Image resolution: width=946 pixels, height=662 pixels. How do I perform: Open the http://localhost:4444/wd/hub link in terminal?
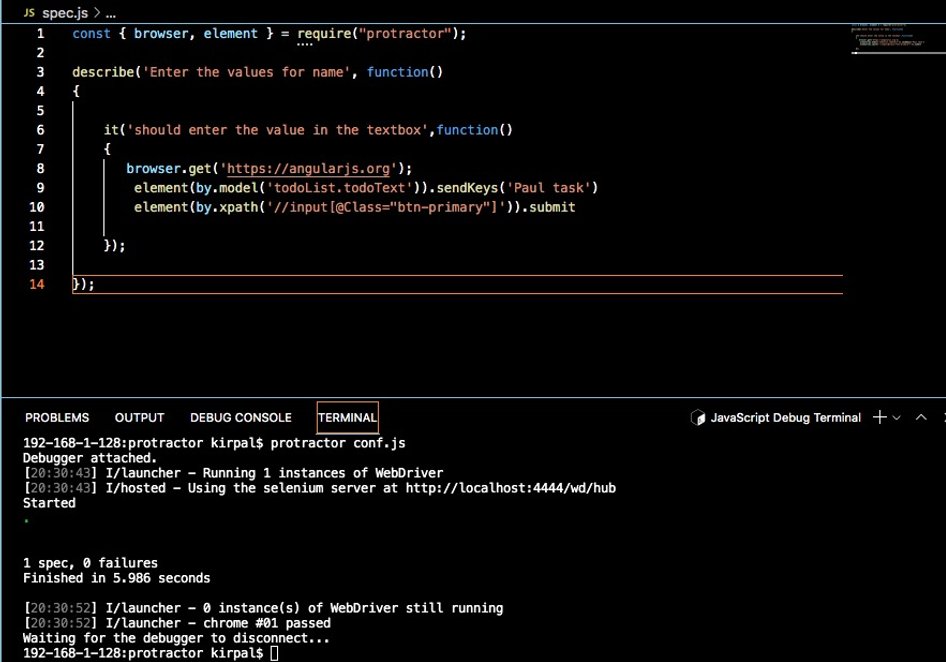510,488
